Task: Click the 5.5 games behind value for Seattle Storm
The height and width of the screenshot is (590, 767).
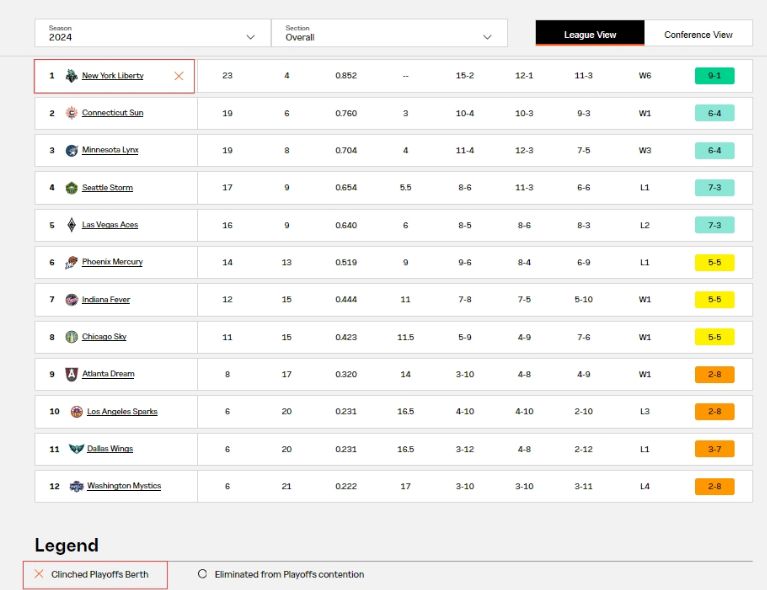Action: [x=406, y=188]
